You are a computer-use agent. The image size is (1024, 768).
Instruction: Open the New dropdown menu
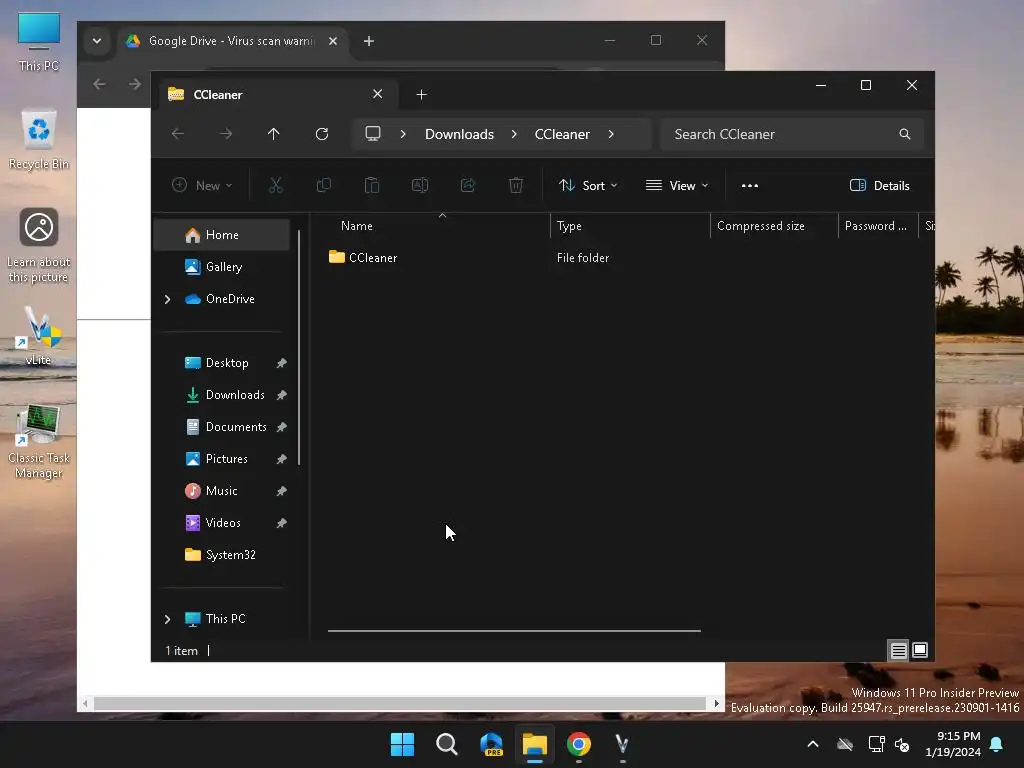[202, 185]
